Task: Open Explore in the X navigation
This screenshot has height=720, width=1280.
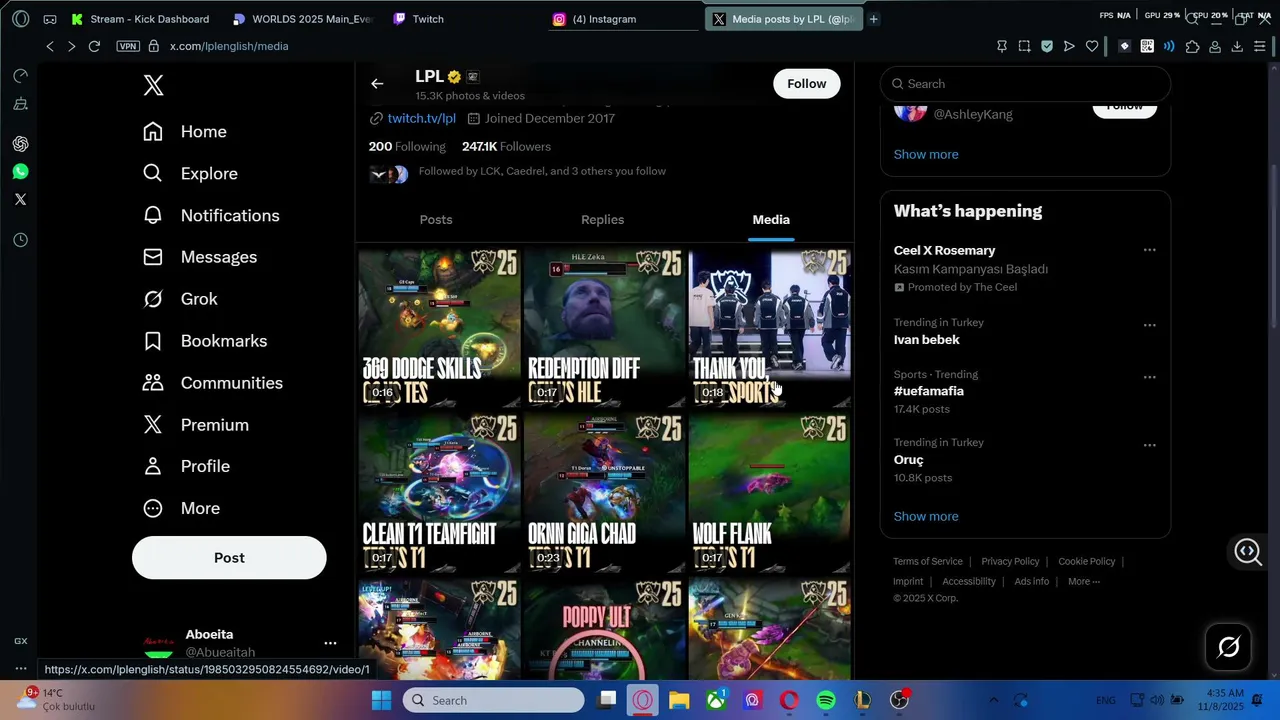Action: 190,174
